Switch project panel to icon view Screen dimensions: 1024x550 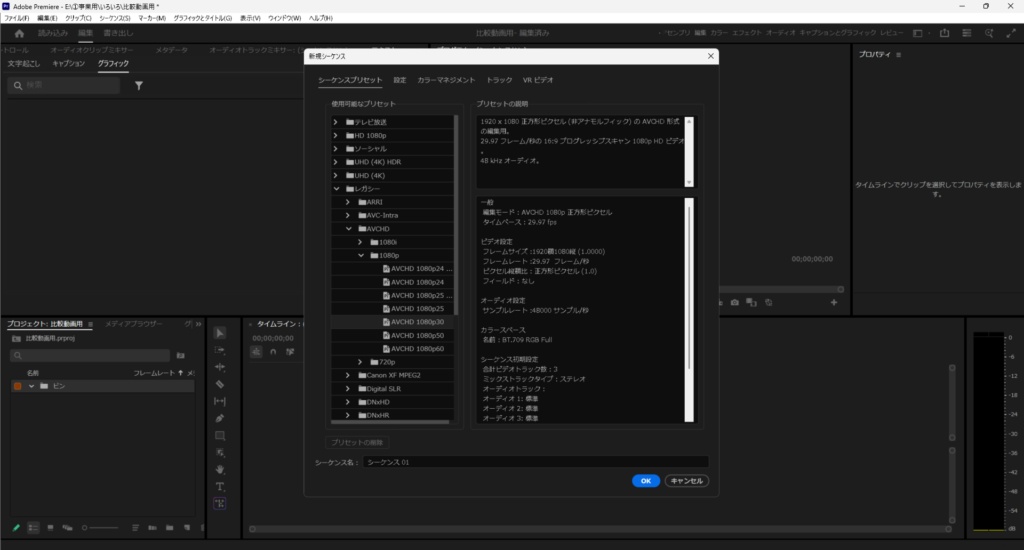point(50,528)
